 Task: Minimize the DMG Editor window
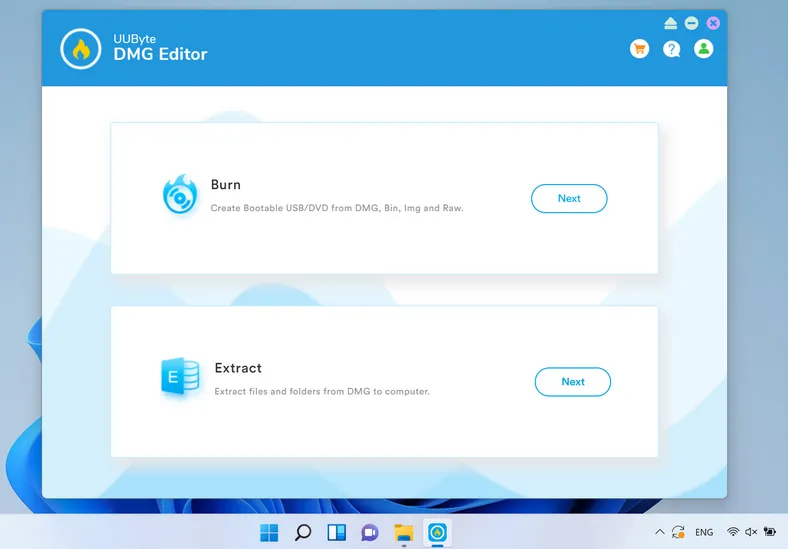click(692, 23)
